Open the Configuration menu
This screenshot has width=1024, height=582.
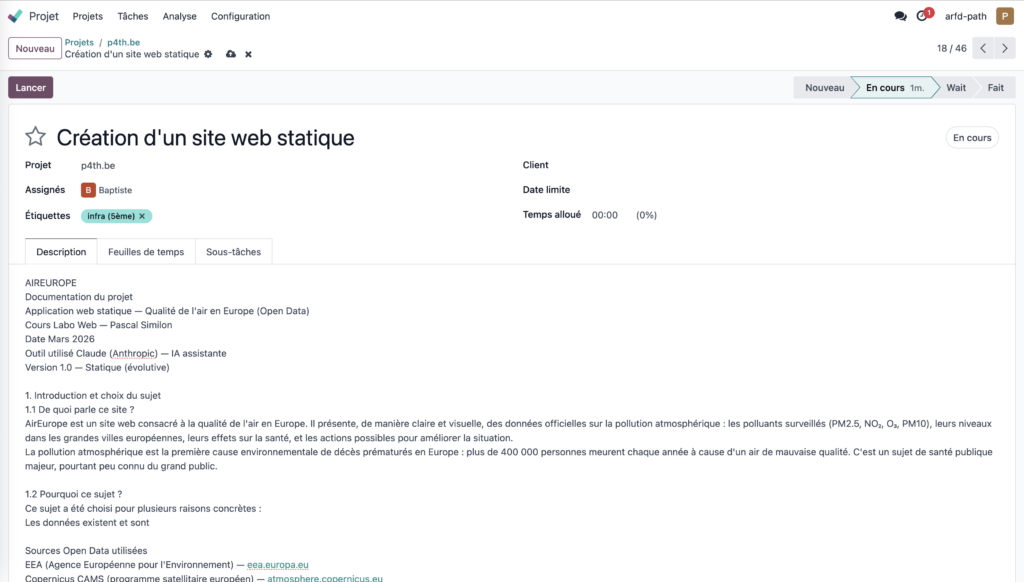[x=240, y=16]
